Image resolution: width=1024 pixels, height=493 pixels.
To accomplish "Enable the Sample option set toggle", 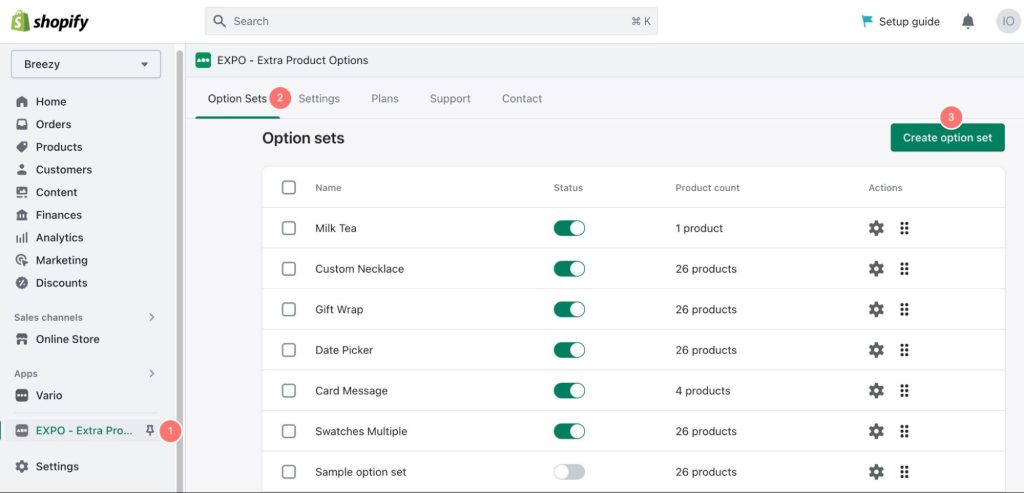I will click(x=569, y=471).
